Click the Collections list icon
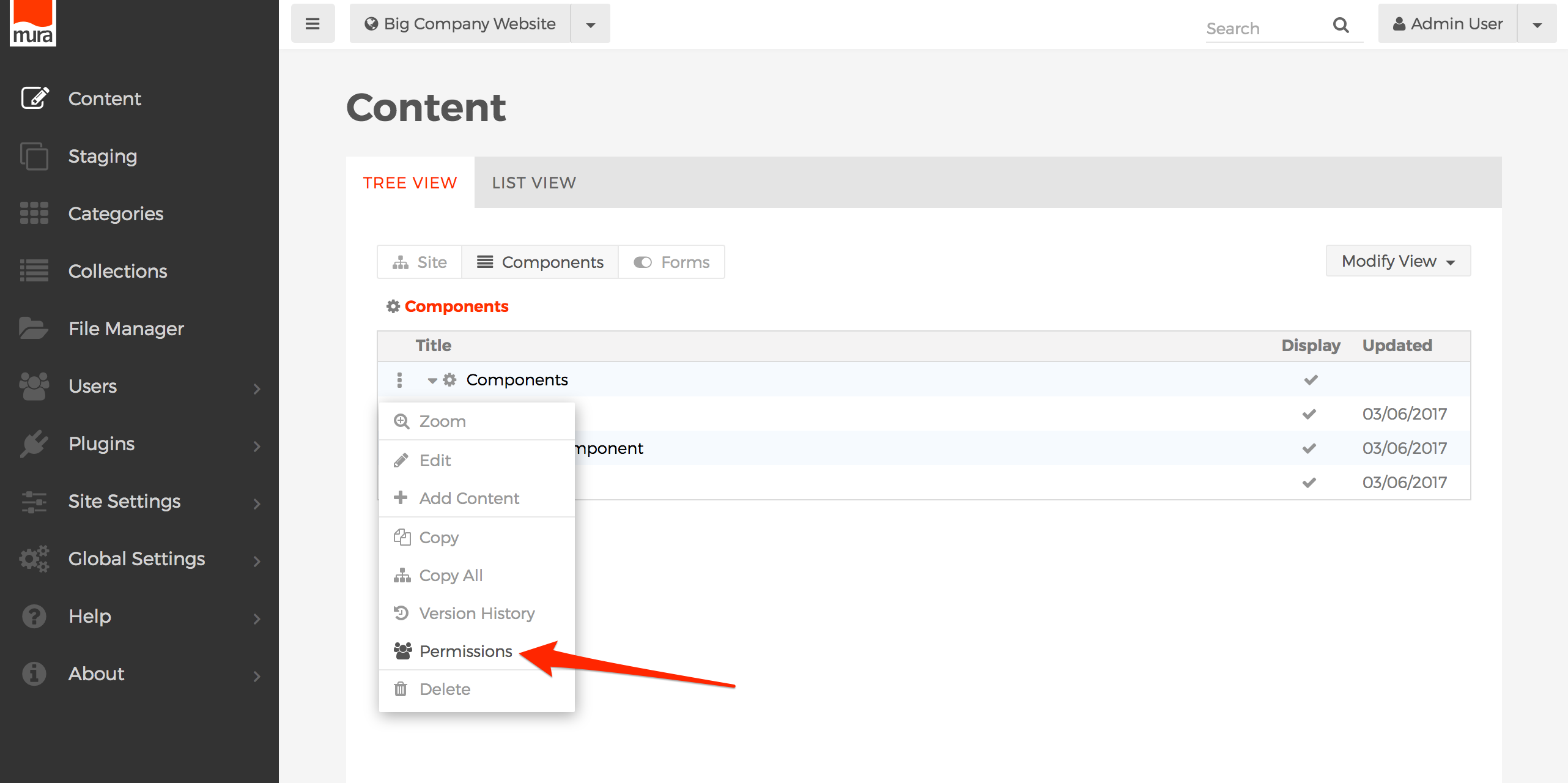Screen dimensions: 1568x783 coord(34,271)
